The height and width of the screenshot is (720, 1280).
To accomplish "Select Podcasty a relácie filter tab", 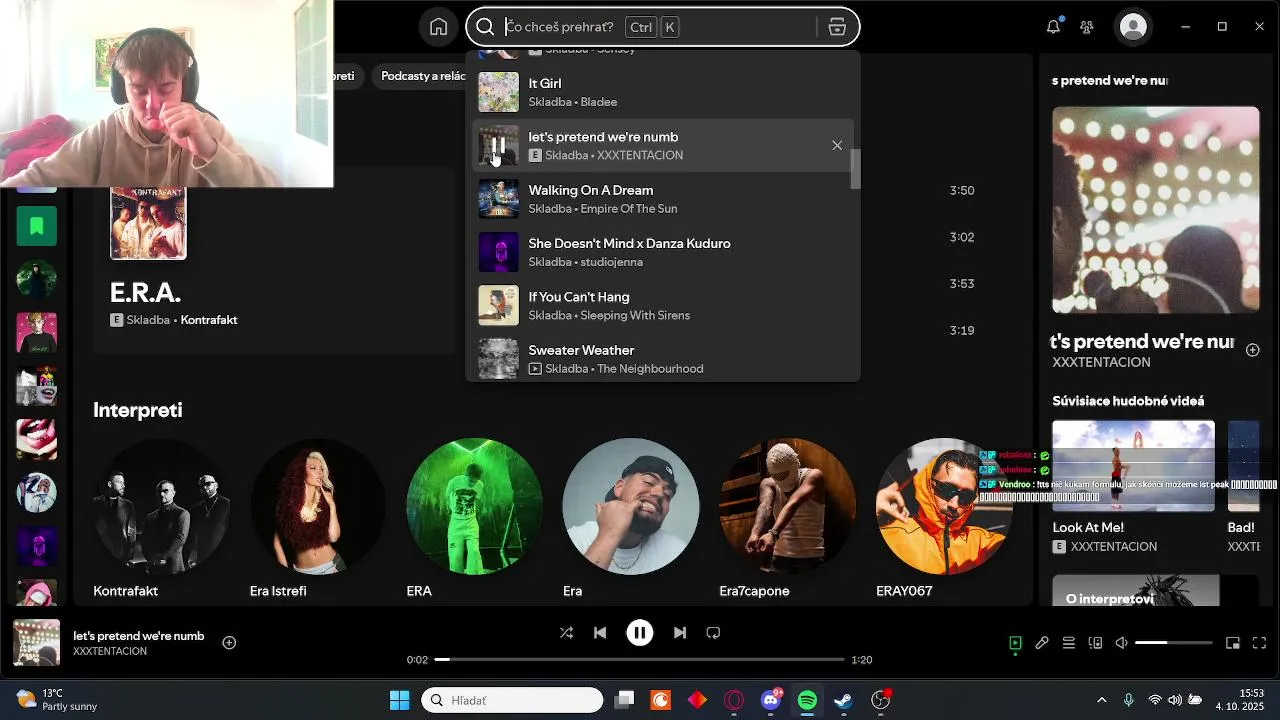I will point(423,76).
